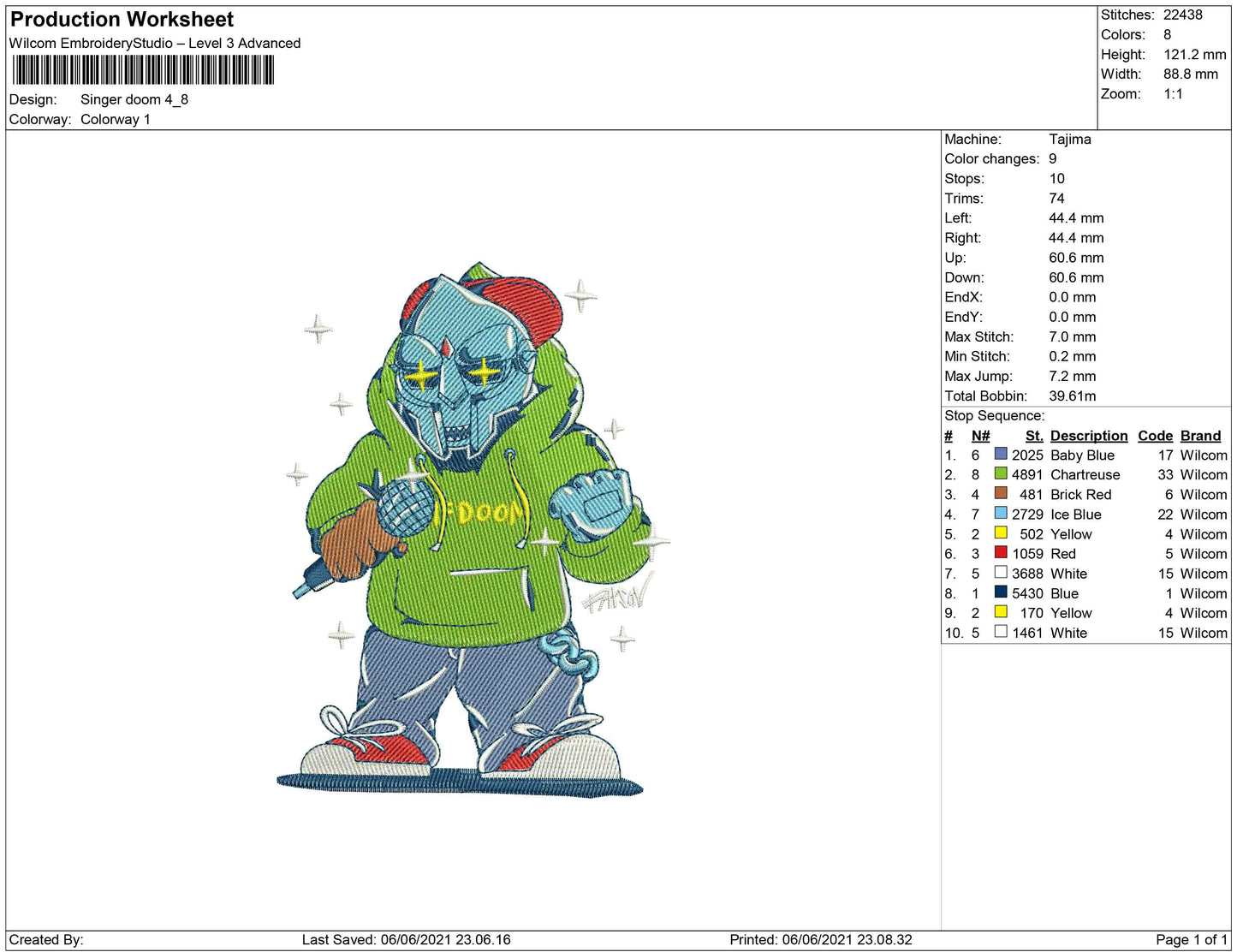Click the white swatch in stop row 10
This screenshot has height=952, width=1237.
click(1001, 631)
